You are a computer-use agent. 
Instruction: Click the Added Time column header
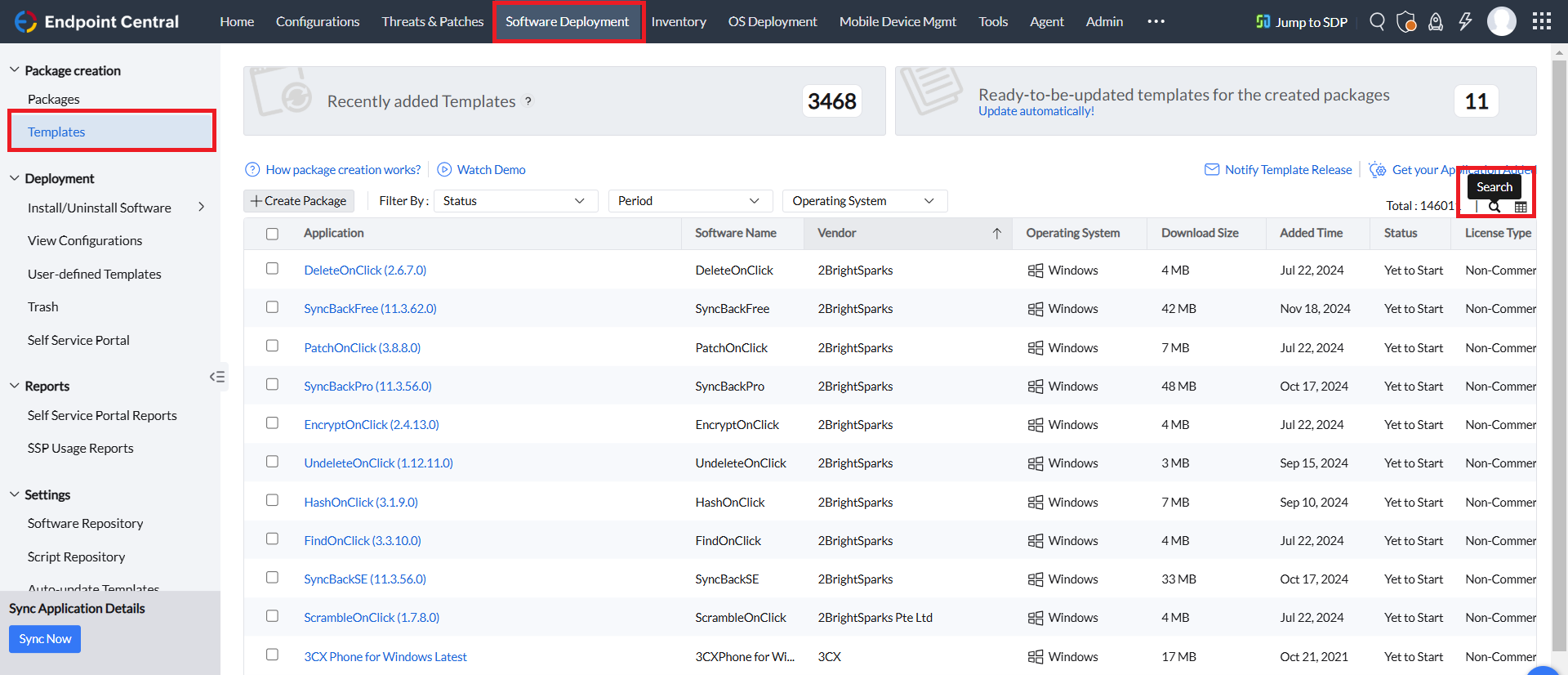1311,234
